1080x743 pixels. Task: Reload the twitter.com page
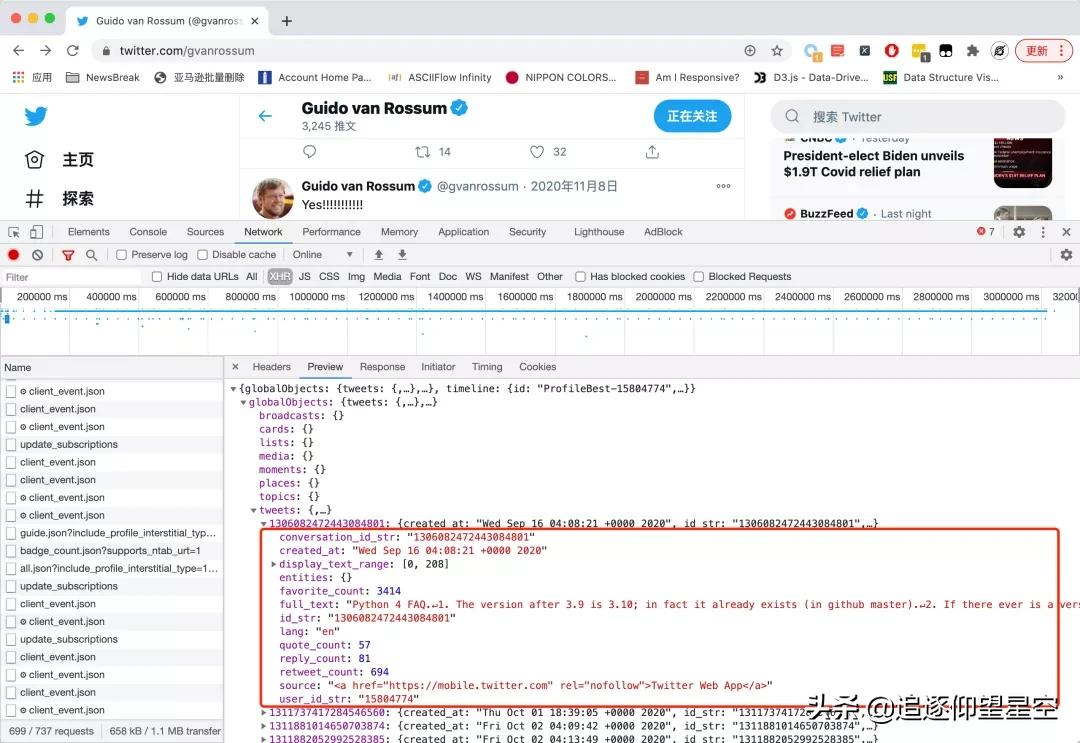(72, 50)
